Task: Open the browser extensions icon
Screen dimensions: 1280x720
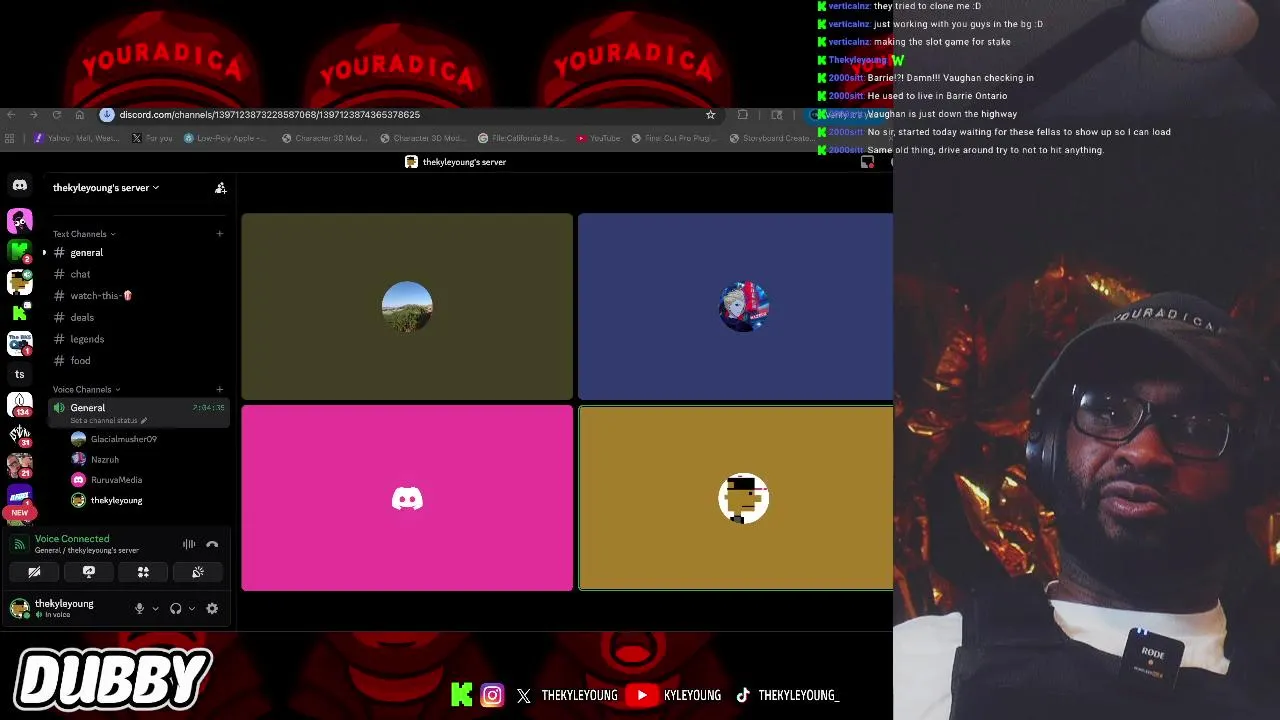Action: click(742, 115)
